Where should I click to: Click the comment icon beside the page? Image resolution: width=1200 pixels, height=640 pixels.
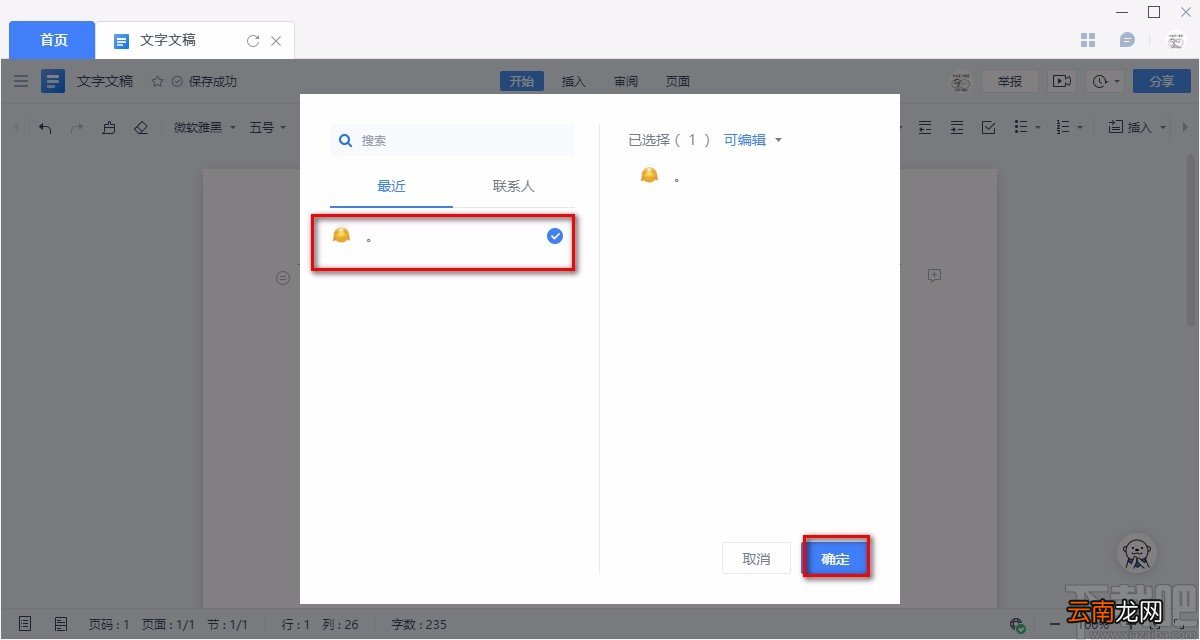934,275
